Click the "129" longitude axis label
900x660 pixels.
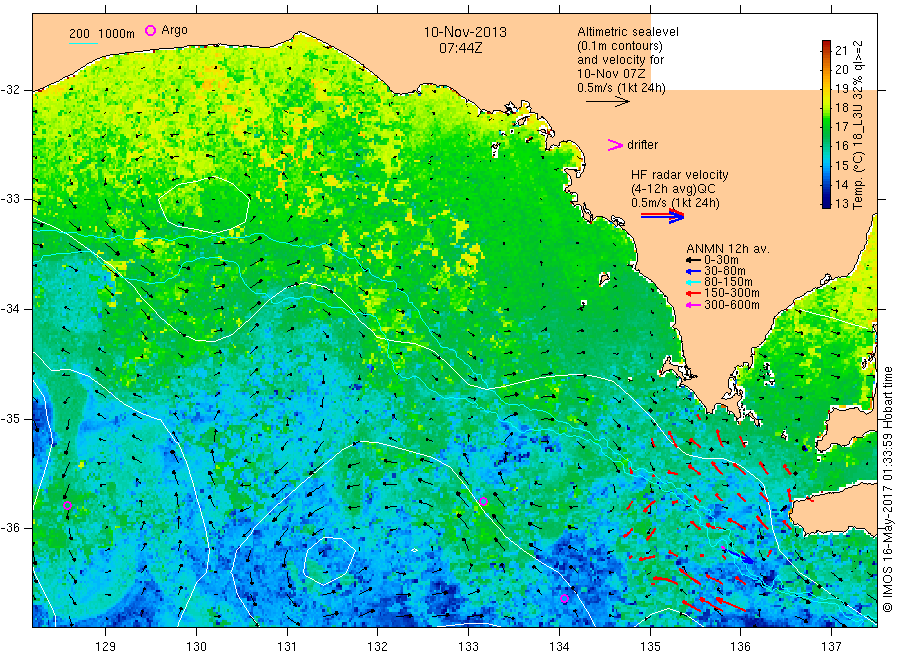(106, 647)
